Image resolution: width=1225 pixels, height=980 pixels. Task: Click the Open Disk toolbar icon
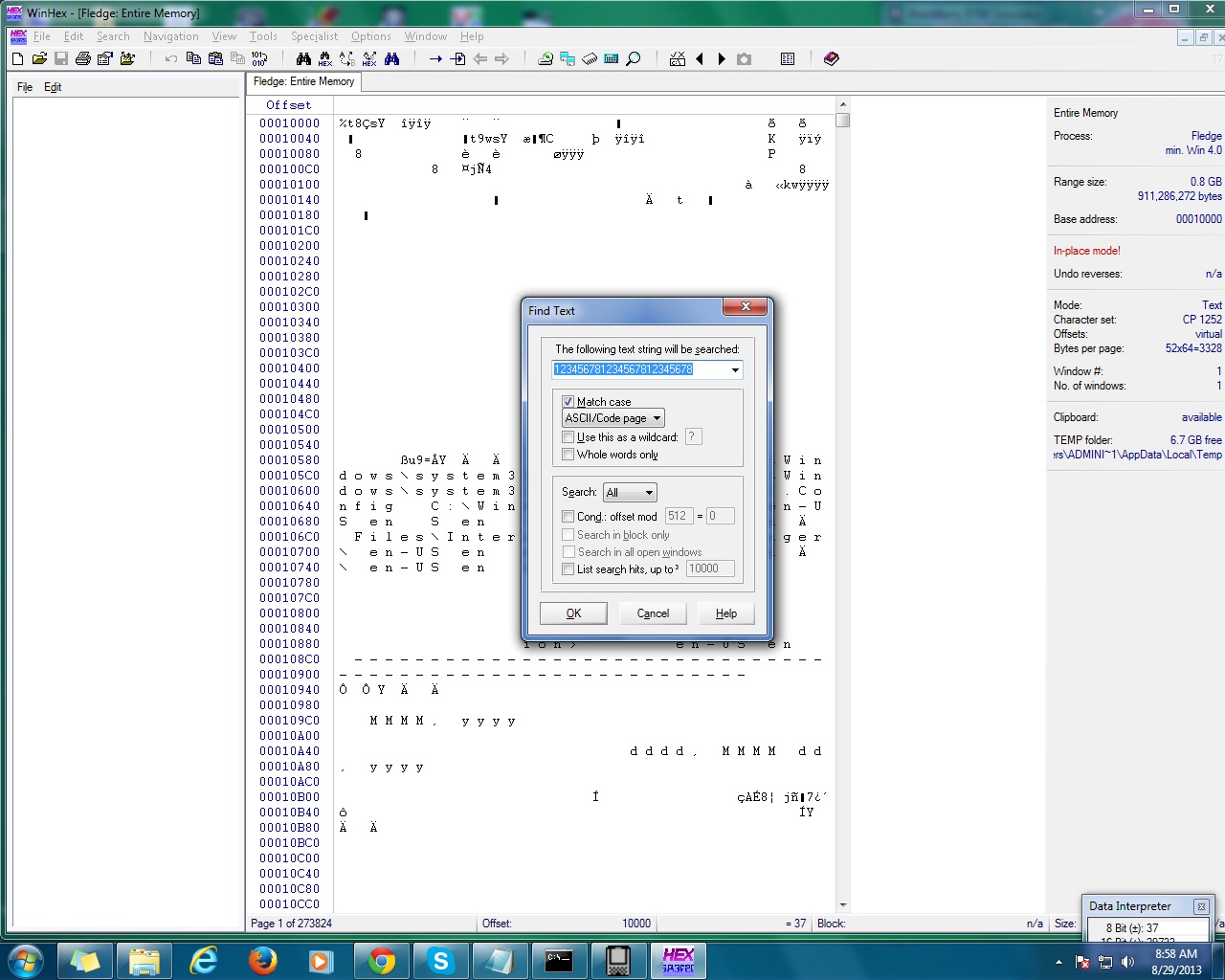(546, 58)
